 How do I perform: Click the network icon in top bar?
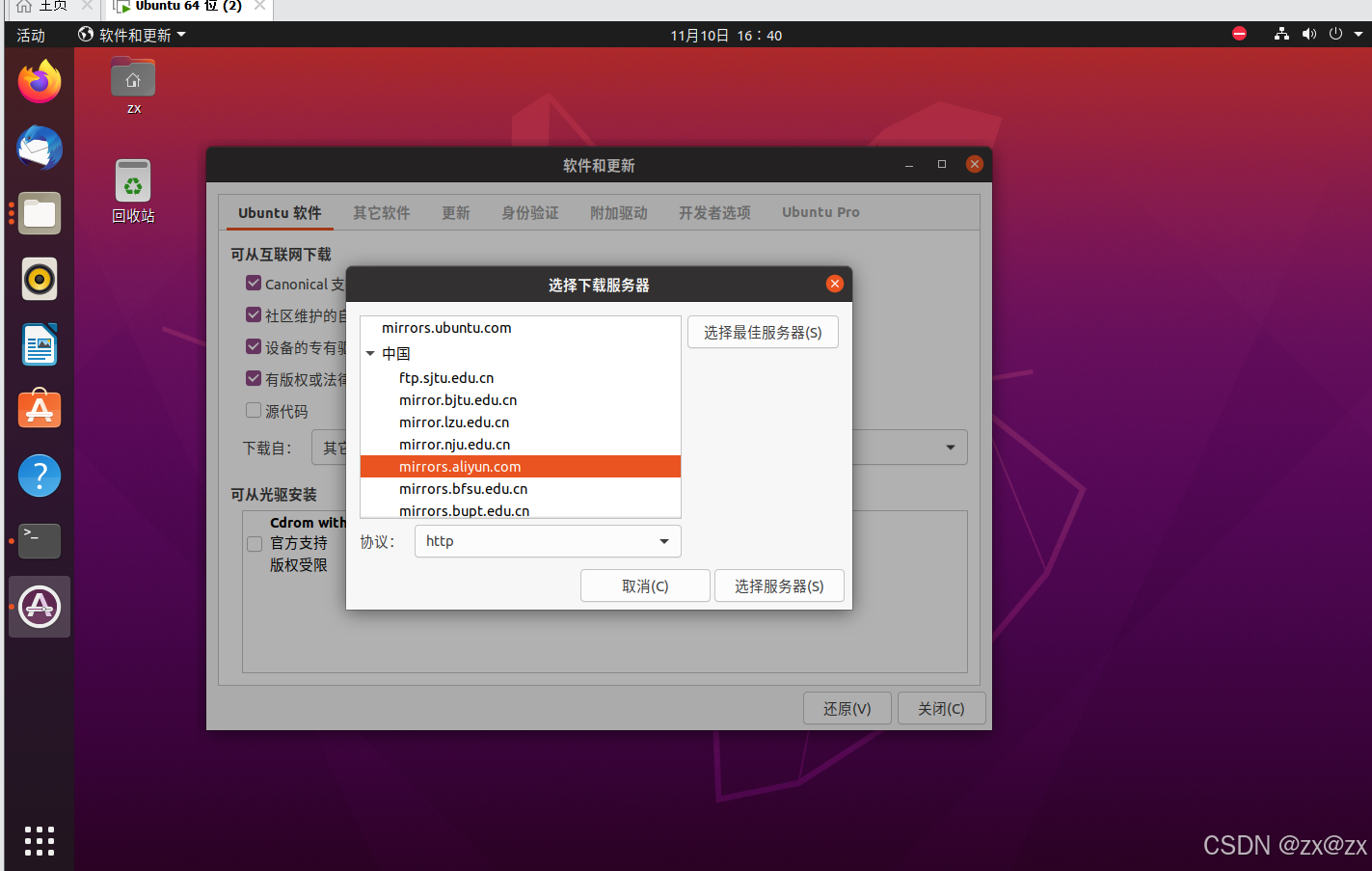pyautogui.click(x=1281, y=34)
